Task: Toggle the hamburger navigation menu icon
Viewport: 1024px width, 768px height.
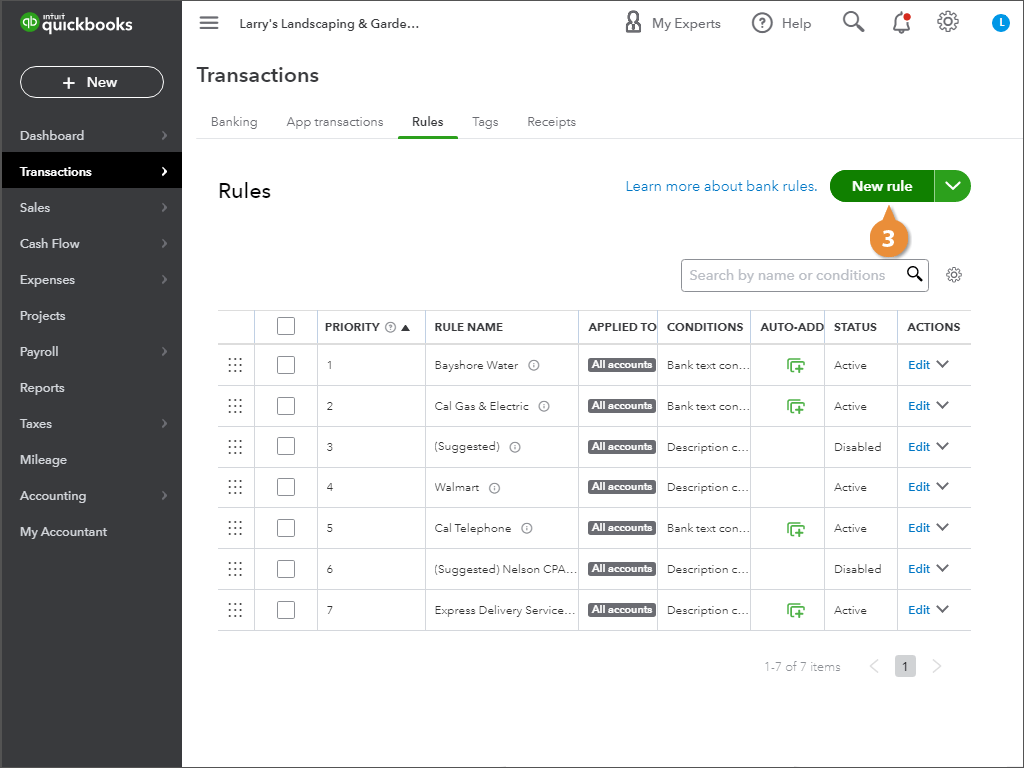Action: 209,23
